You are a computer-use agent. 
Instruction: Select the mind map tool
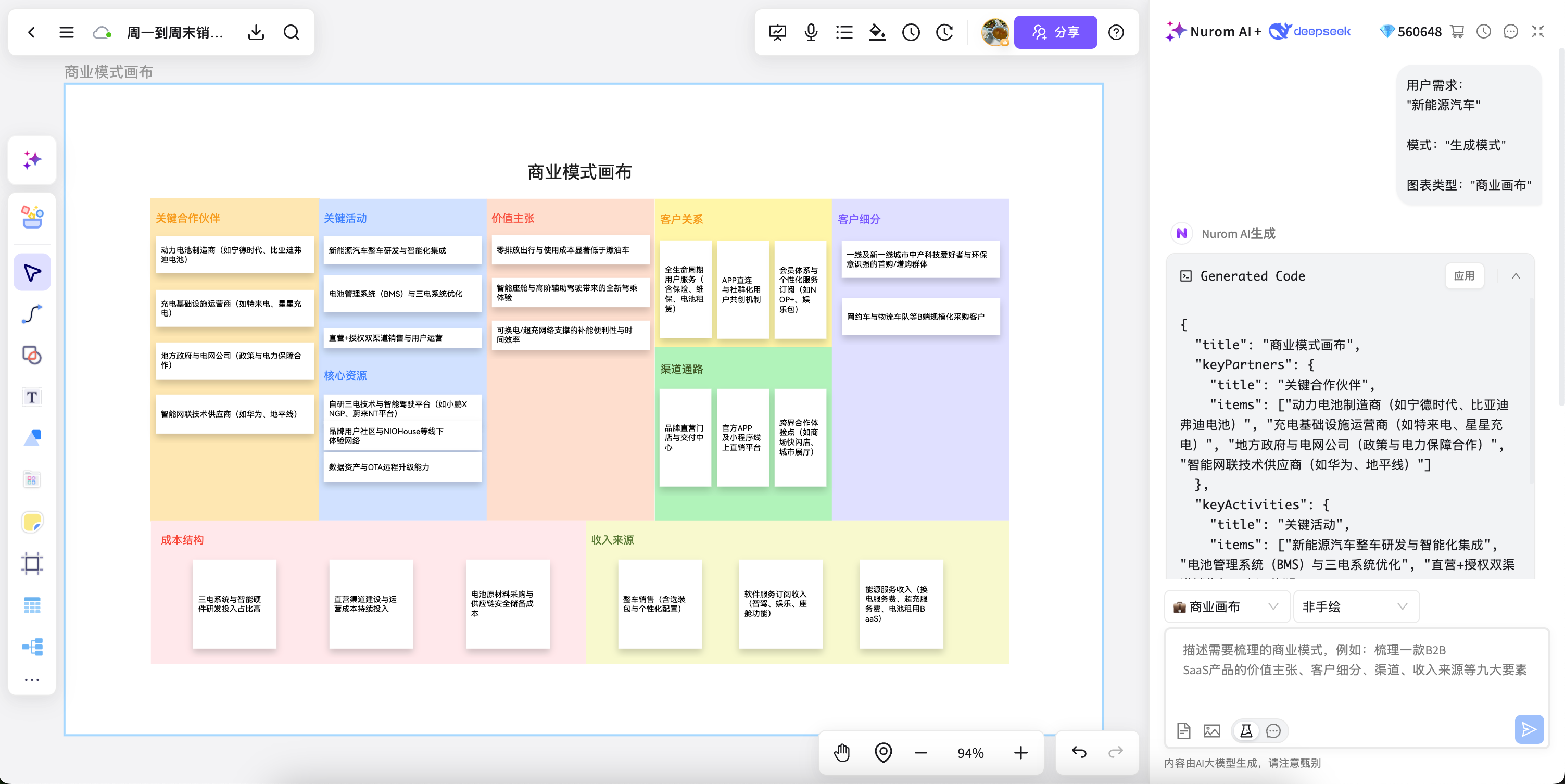[x=32, y=647]
